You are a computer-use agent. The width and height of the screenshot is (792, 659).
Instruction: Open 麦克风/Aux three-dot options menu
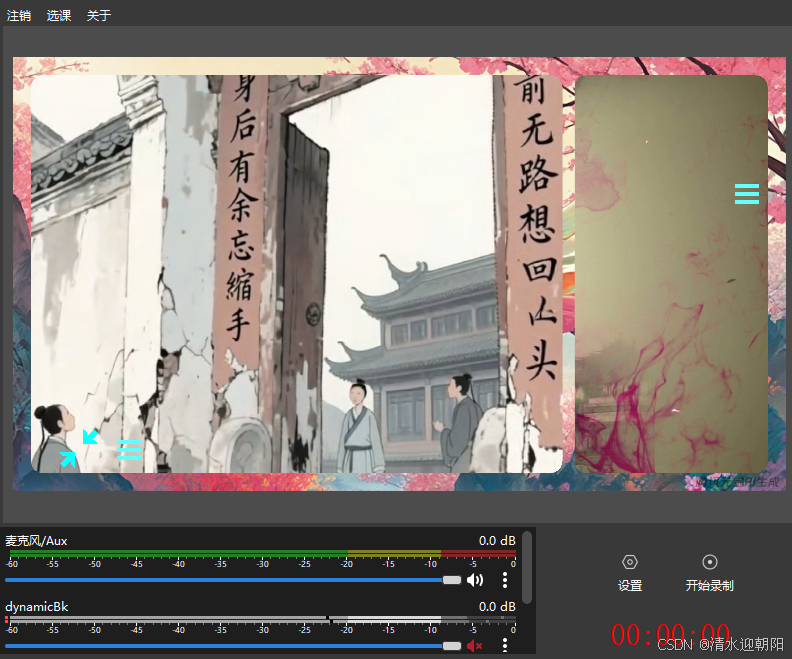tap(505, 580)
